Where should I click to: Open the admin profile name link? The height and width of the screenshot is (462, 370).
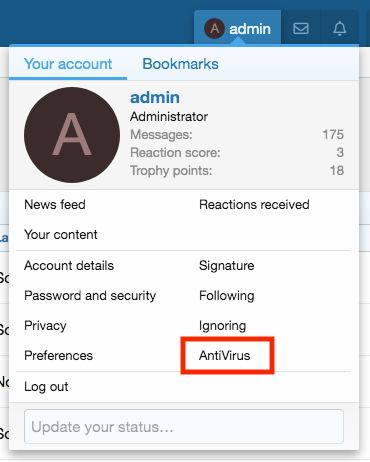click(x=155, y=97)
